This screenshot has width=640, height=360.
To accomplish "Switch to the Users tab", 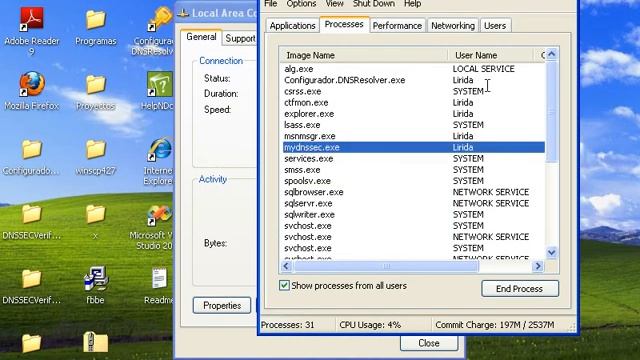I will point(495,26).
